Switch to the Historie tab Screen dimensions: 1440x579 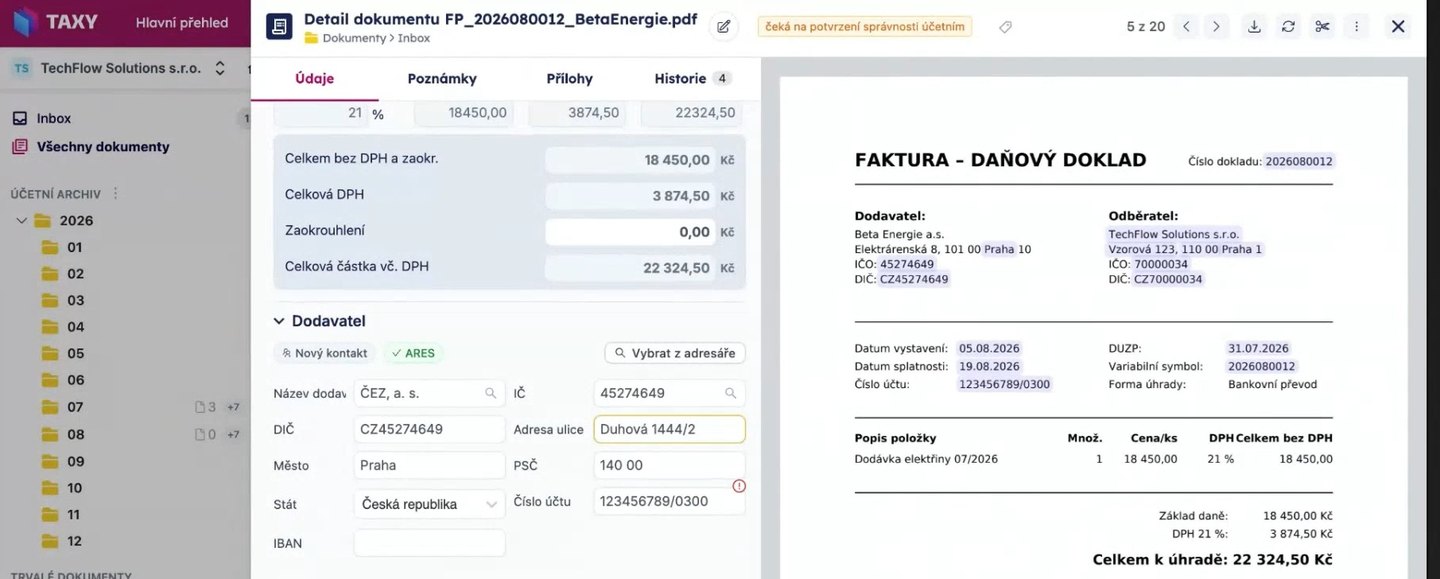pyautogui.click(x=692, y=78)
